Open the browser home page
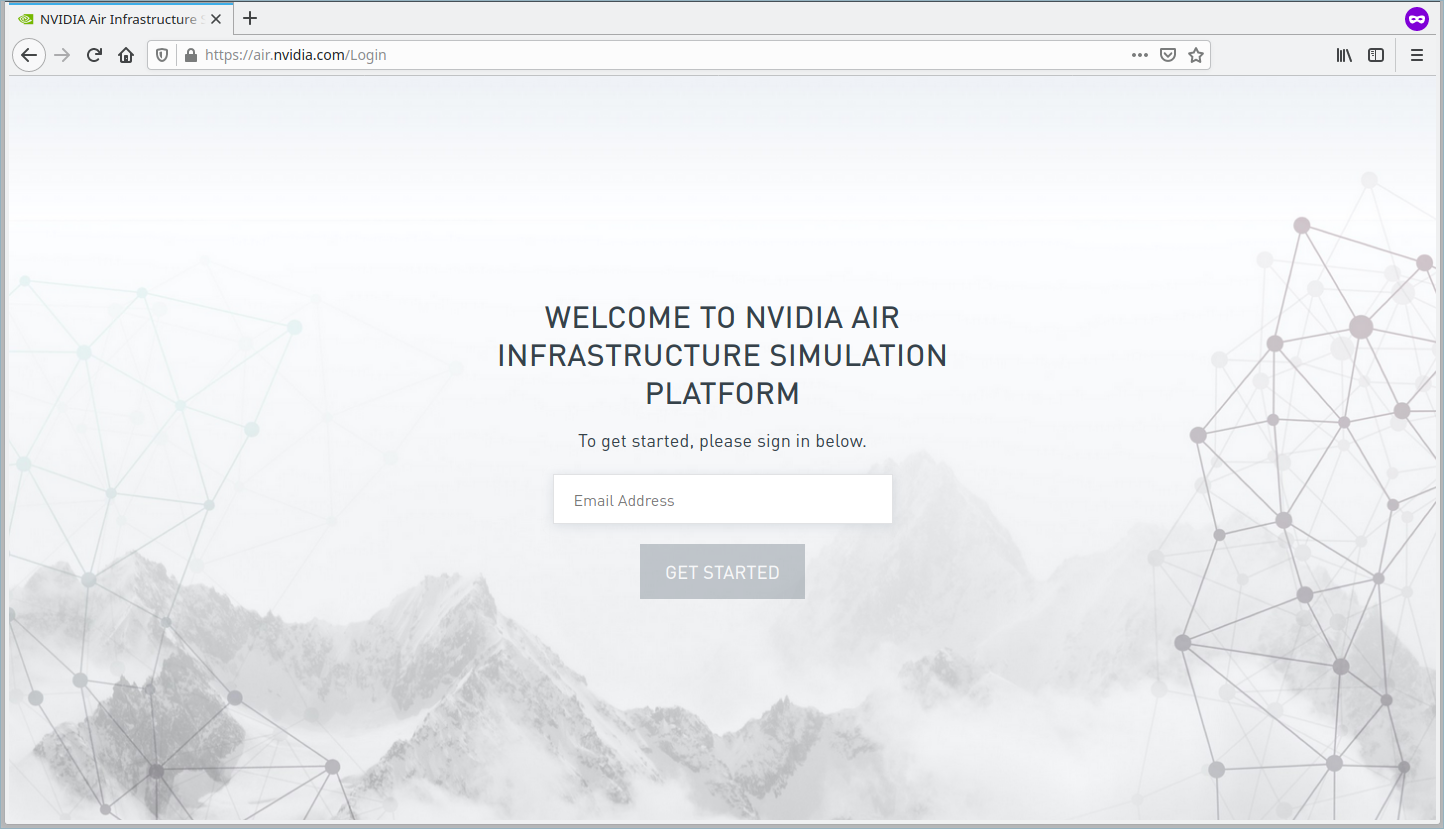Screen dimensions: 1444x829 pos(126,55)
